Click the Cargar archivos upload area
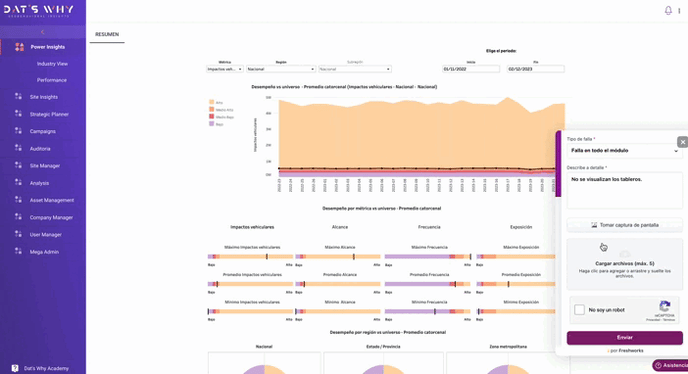Screen dimensions: 688x374 tap(624, 264)
